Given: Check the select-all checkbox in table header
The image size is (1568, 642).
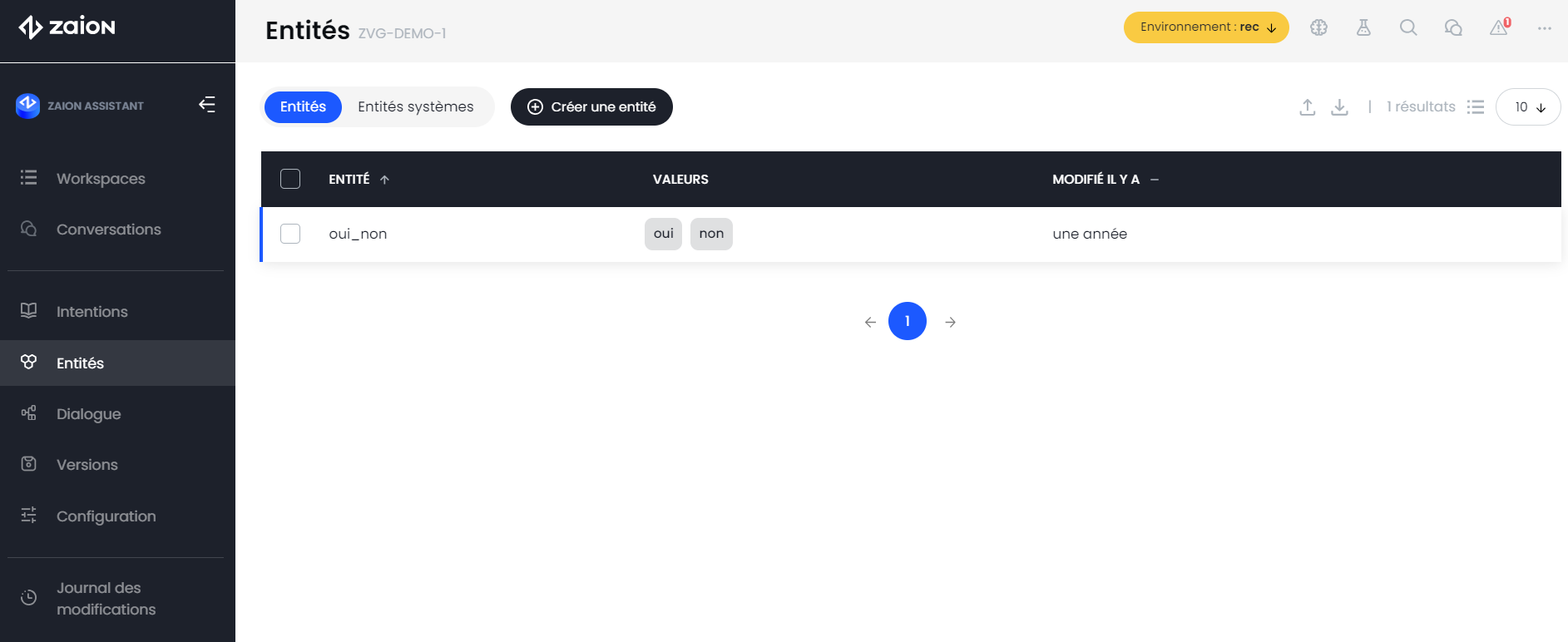Looking at the screenshot, I should pyautogui.click(x=290, y=179).
